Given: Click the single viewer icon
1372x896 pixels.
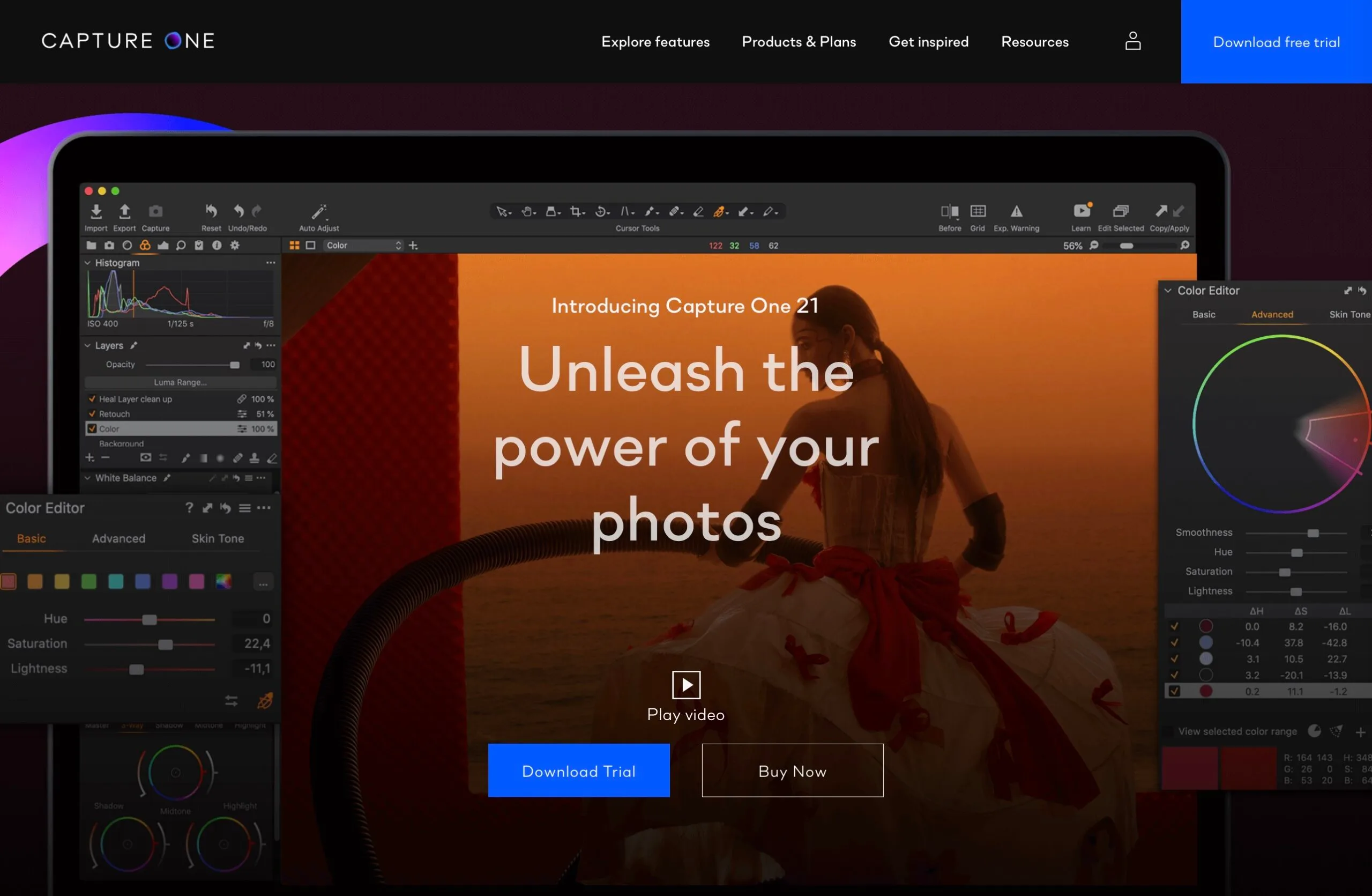Looking at the screenshot, I should click(310, 246).
